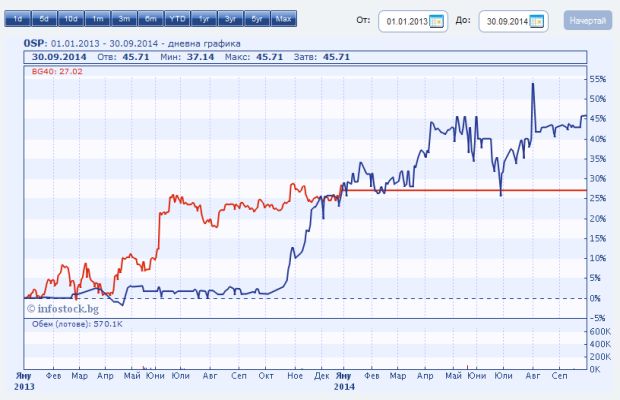Screen dimensions: 620x400
Task: Select the 1d time range button
Action: tap(17, 19)
